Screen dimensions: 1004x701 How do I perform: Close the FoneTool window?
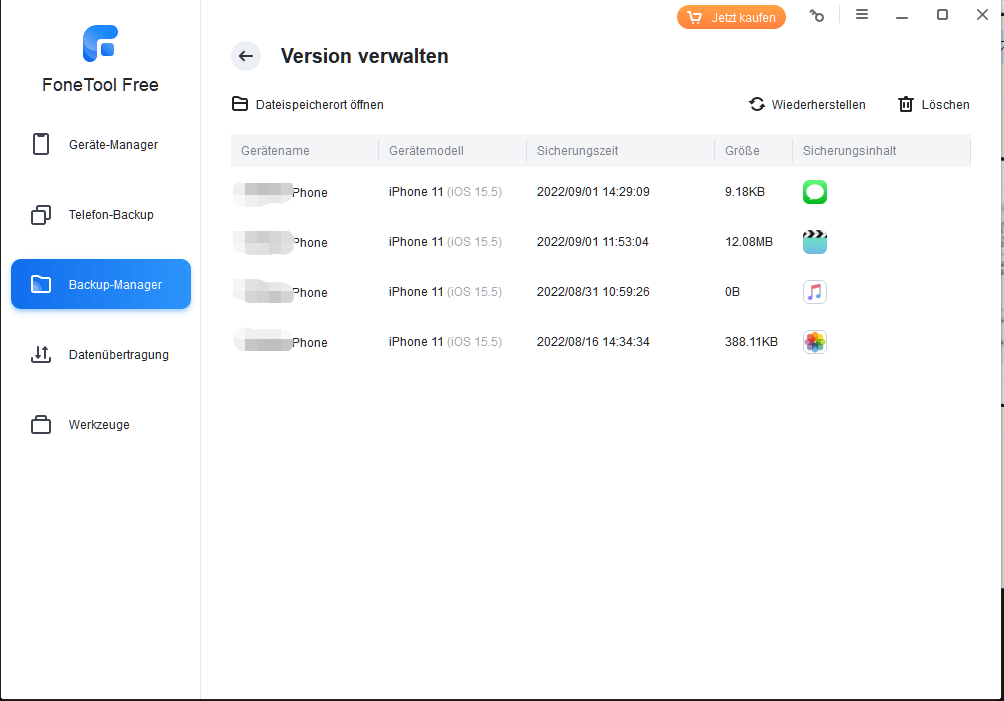982,14
